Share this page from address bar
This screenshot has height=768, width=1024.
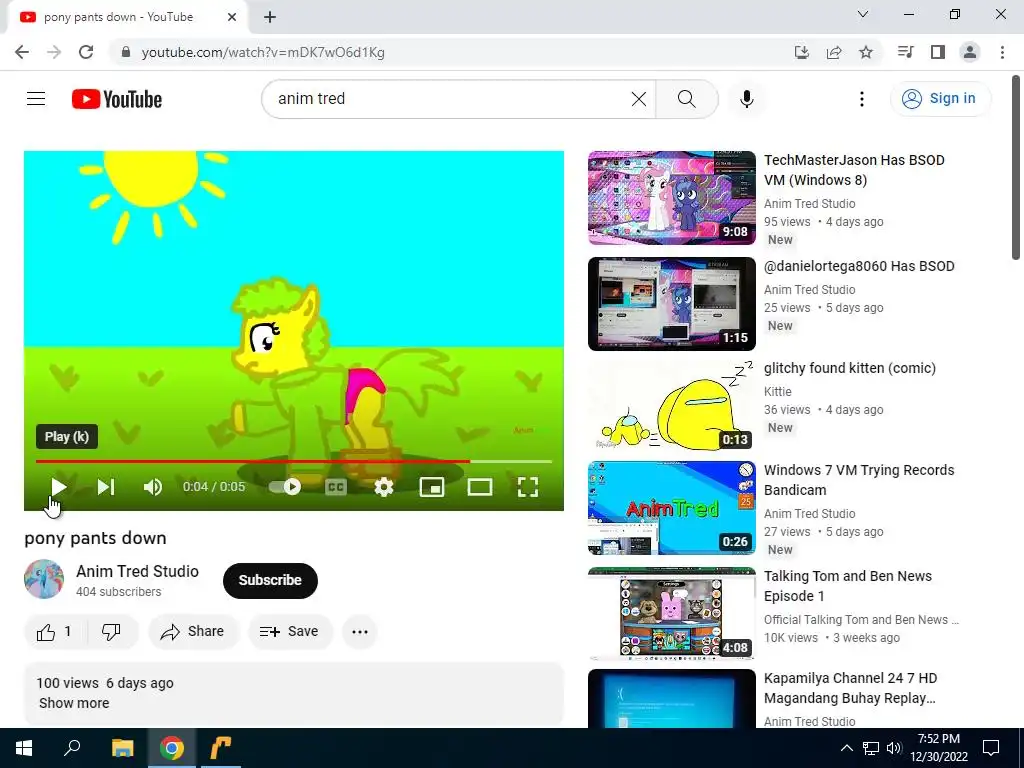833,52
